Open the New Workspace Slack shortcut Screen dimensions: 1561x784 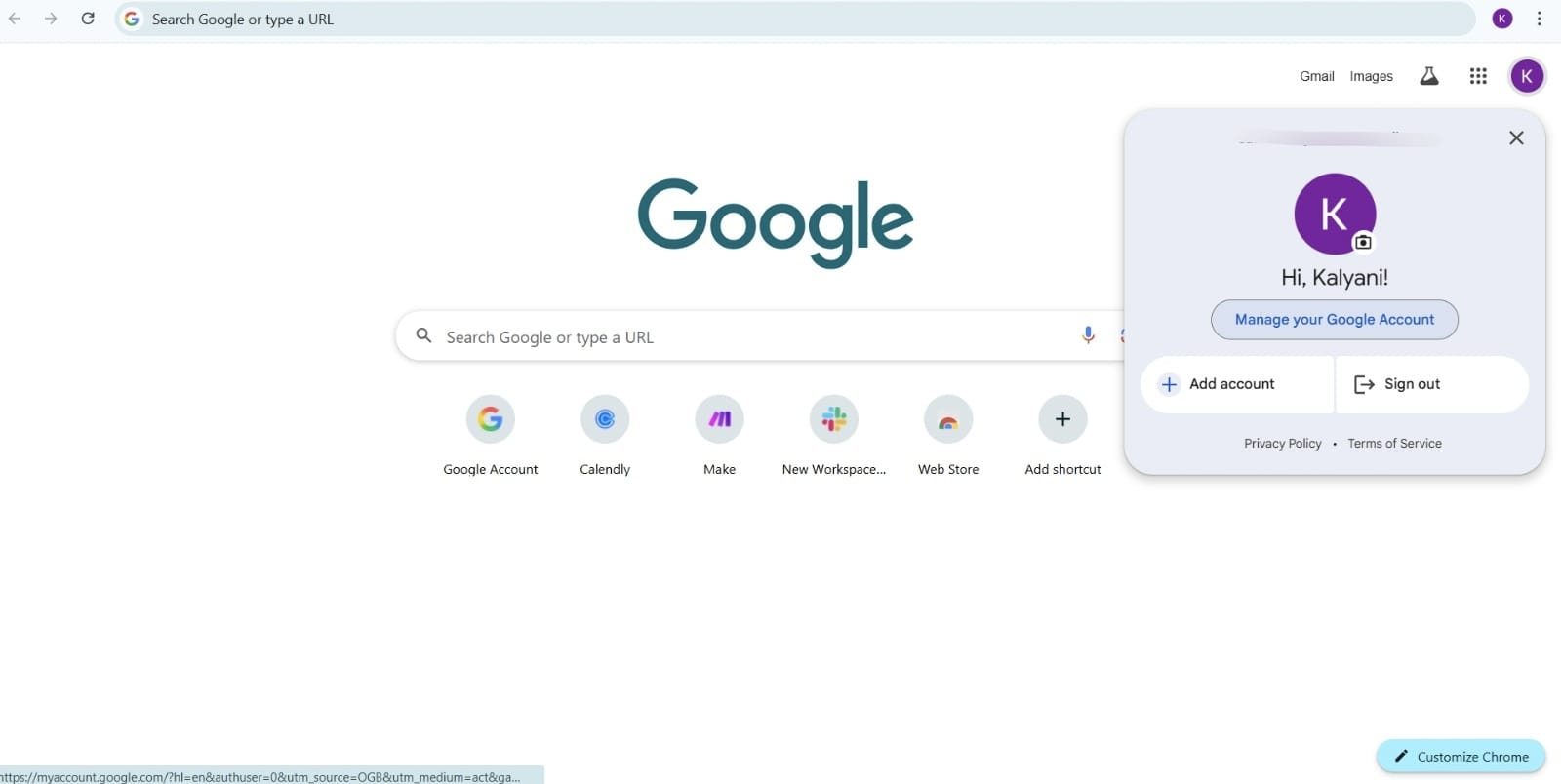(x=834, y=419)
